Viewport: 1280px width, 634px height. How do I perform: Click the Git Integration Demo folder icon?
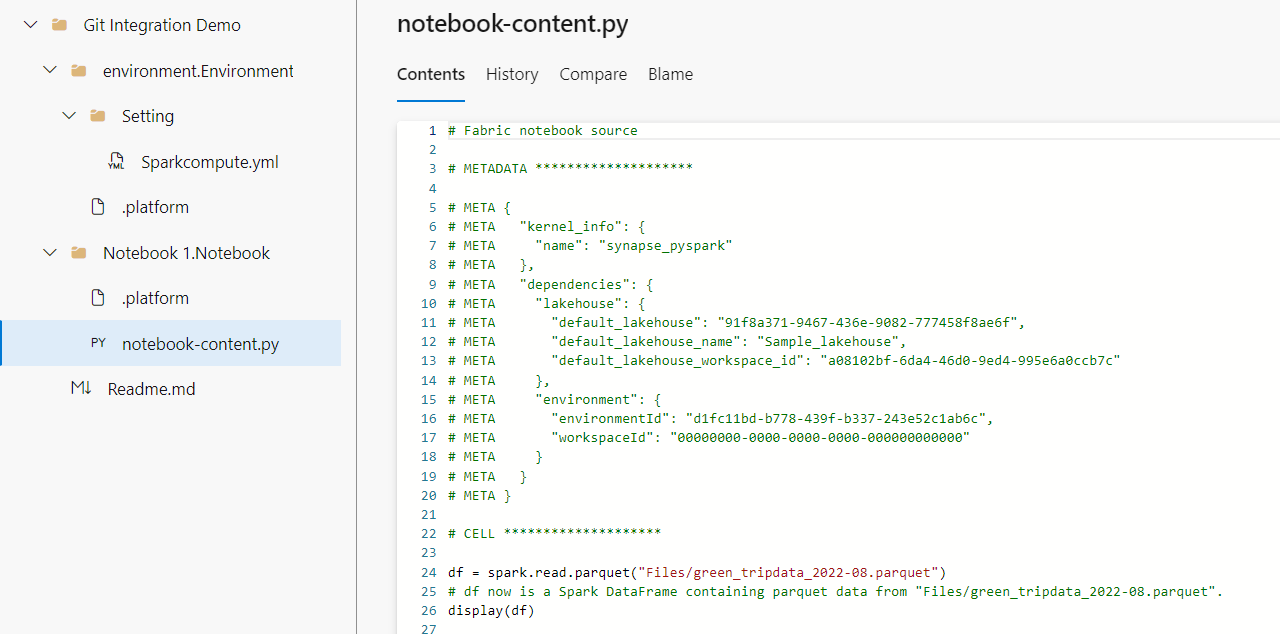click(59, 25)
